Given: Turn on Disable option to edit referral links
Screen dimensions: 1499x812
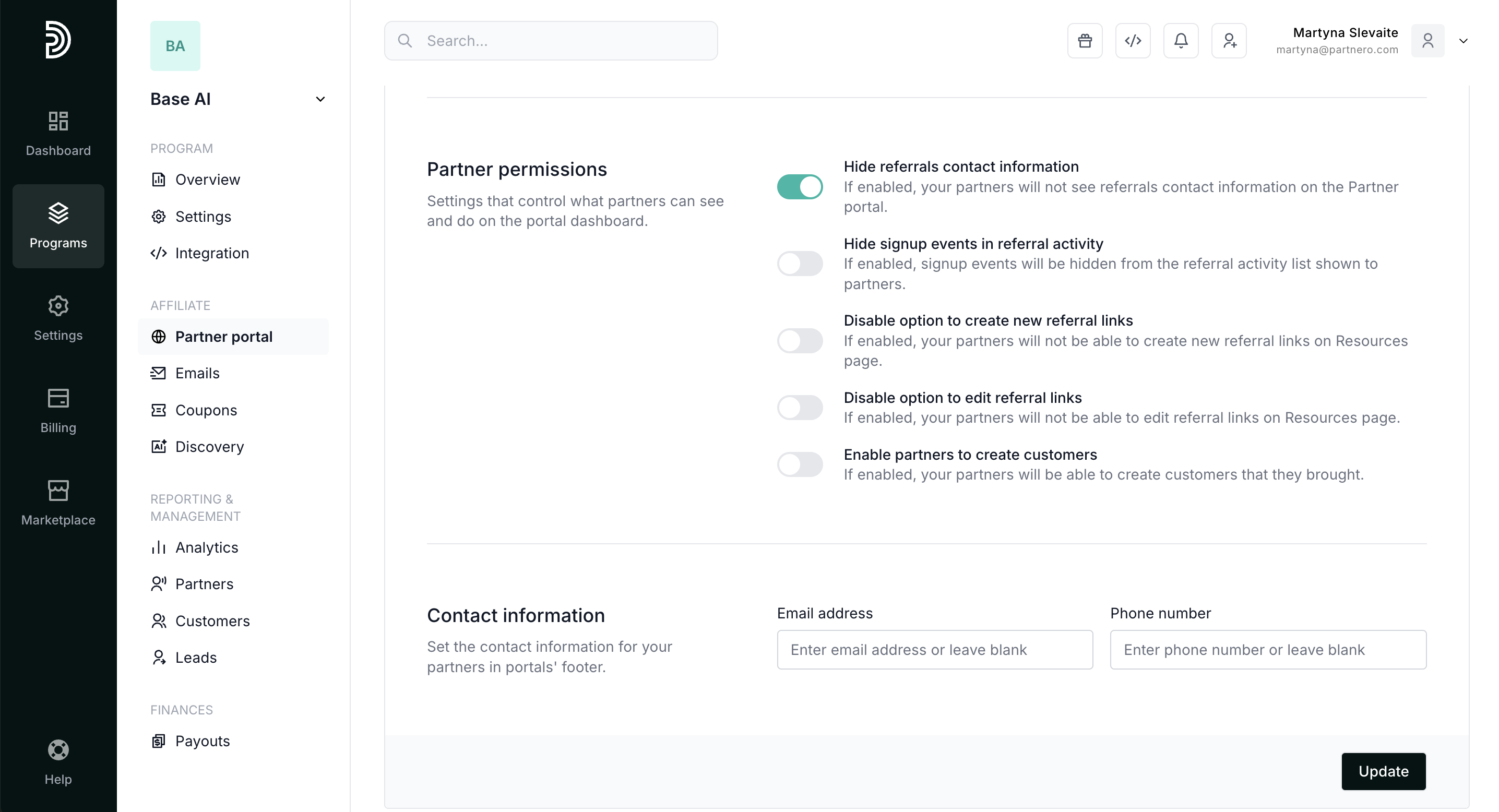Looking at the screenshot, I should [x=800, y=408].
